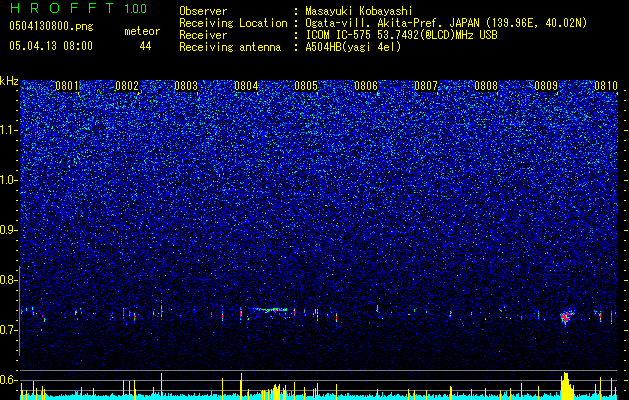Click the 0806 time marker
629x400 pixels.
point(366,86)
